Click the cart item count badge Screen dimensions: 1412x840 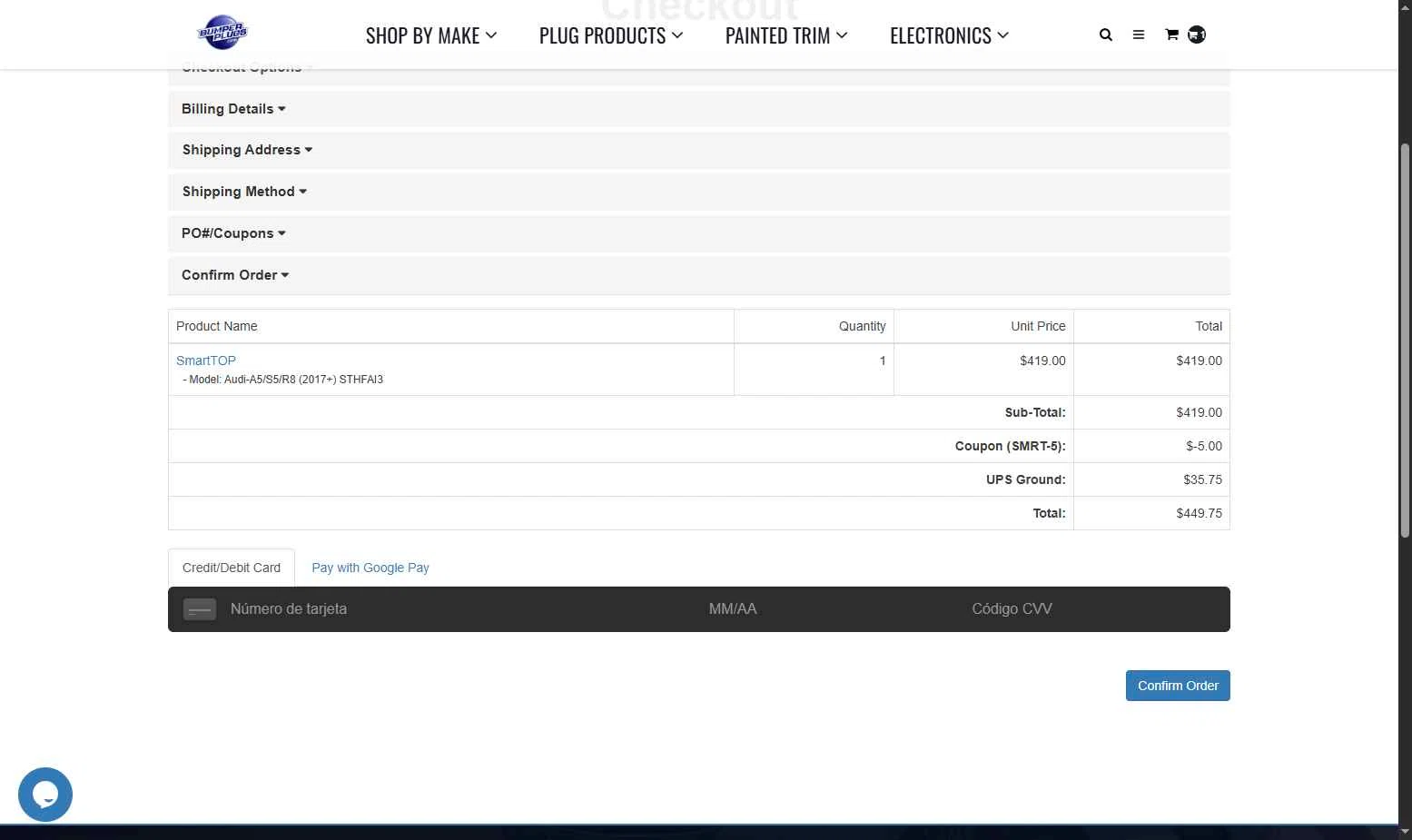pos(1197,35)
